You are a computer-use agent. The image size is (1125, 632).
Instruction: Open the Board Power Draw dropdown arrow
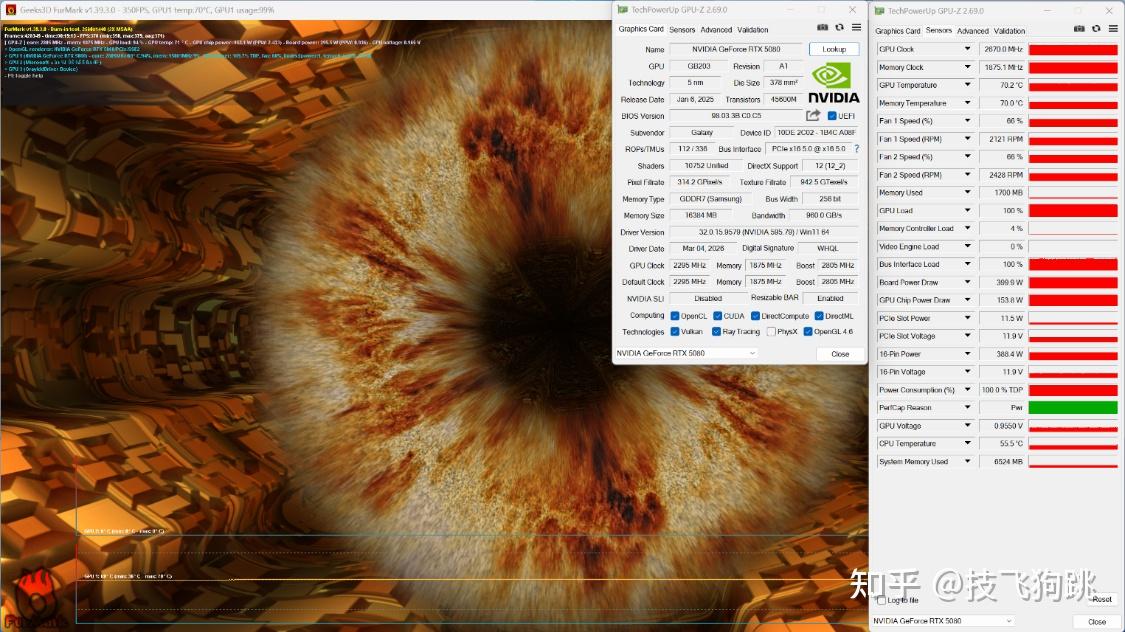(967, 282)
